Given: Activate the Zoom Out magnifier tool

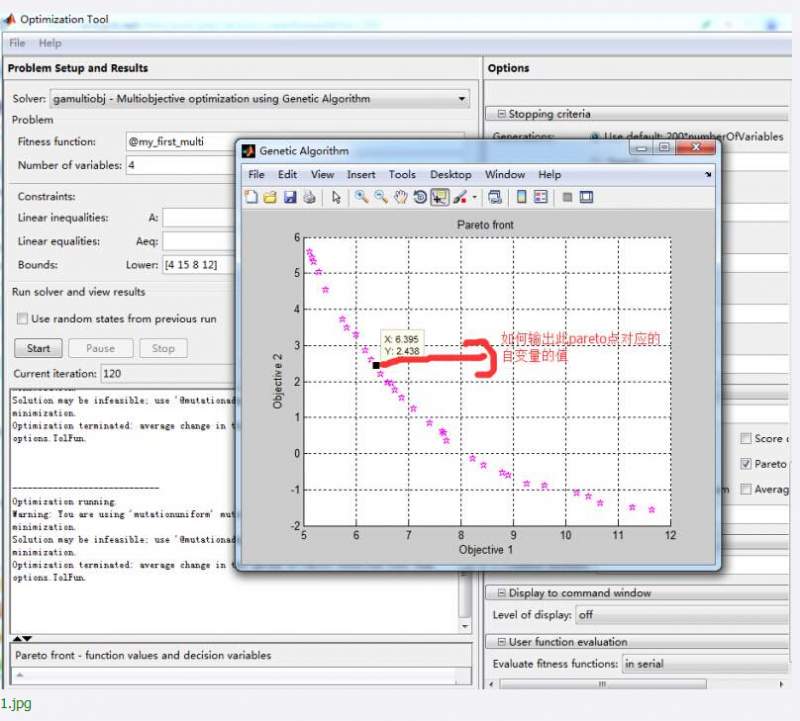Looking at the screenshot, I should [x=381, y=197].
